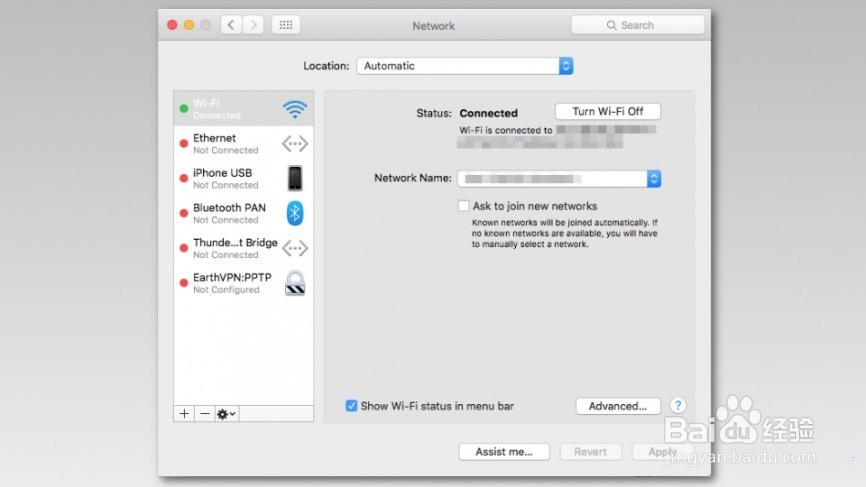Click the EarthVPN padlock icon
The width and height of the screenshot is (866, 487).
[295, 283]
